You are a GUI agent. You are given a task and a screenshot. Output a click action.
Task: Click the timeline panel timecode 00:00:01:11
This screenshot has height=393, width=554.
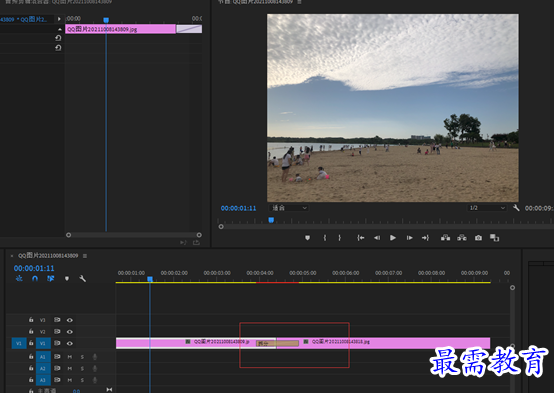pyautogui.click(x=34, y=268)
